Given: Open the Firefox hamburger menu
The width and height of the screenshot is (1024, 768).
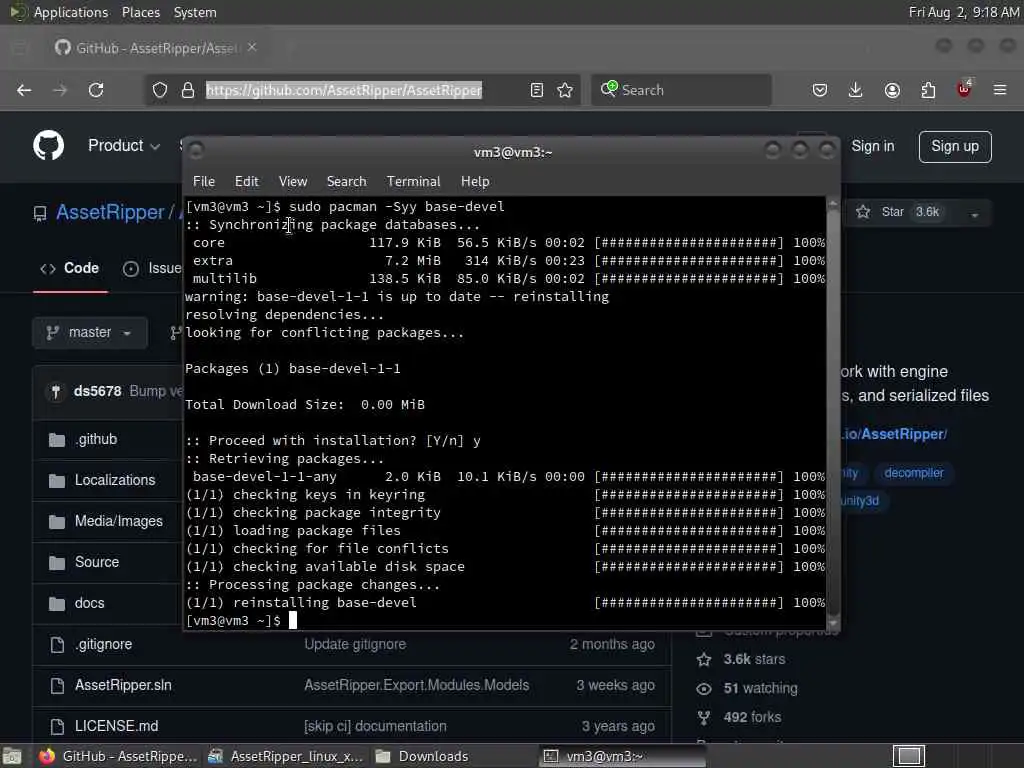Looking at the screenshot, I should point(1000,90).
